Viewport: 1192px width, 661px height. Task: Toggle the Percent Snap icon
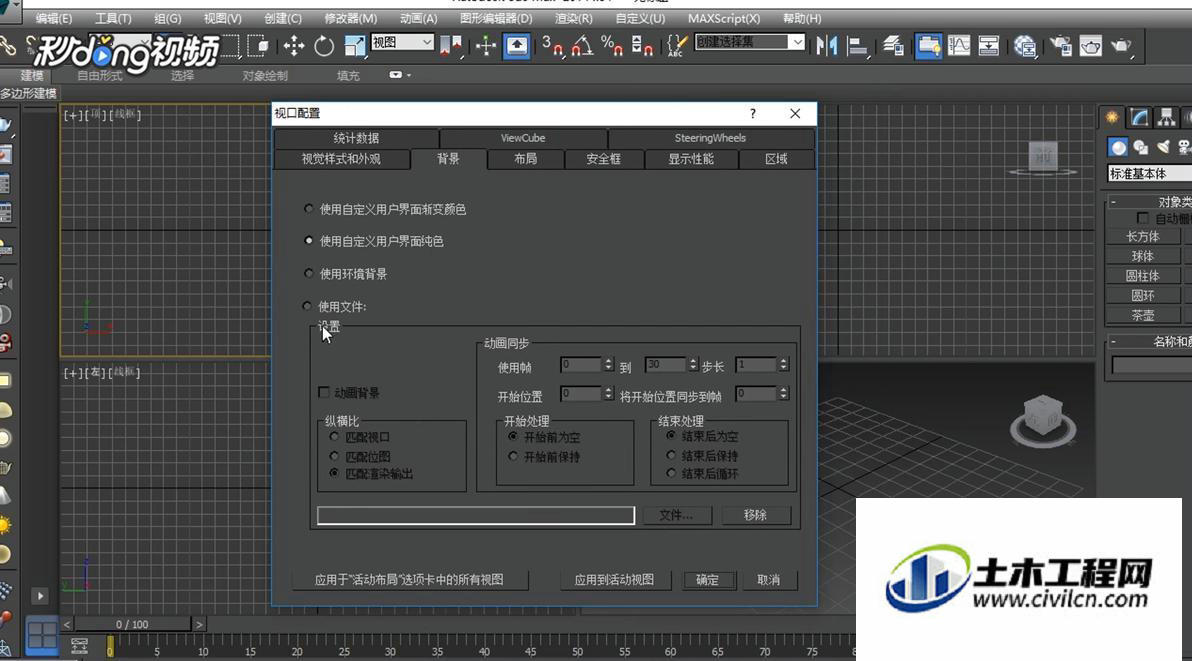[612, 46]
